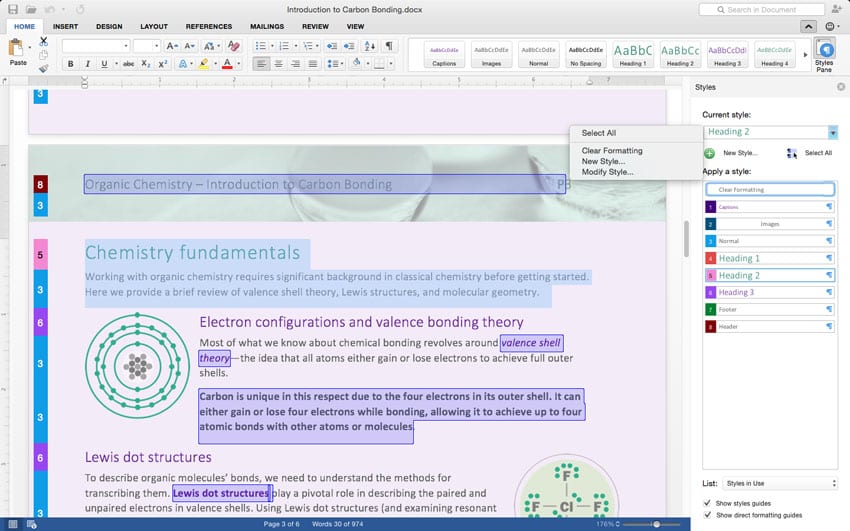
Task: Switch to the INSERT ribbon tab
Action: [66, 26]
